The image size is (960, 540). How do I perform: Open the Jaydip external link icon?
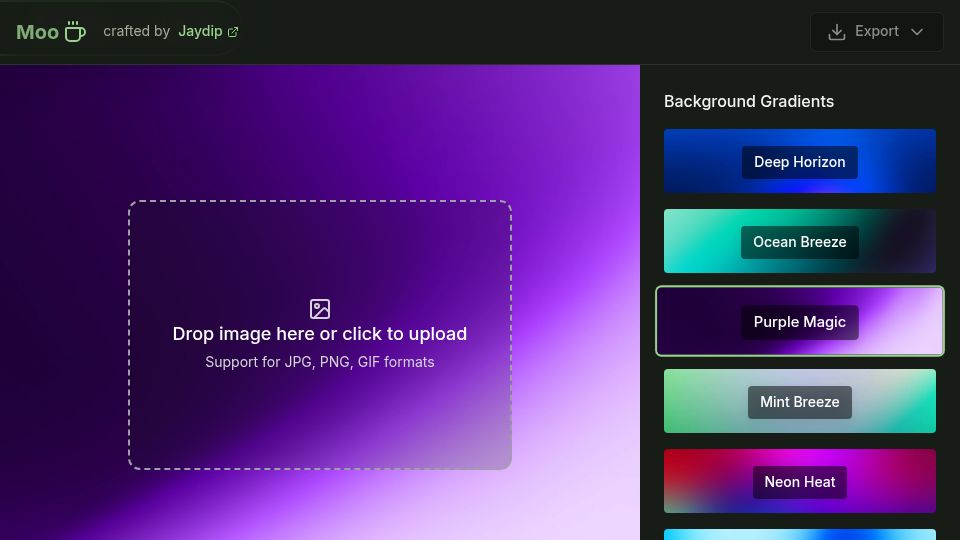click(x=233, y=32)
